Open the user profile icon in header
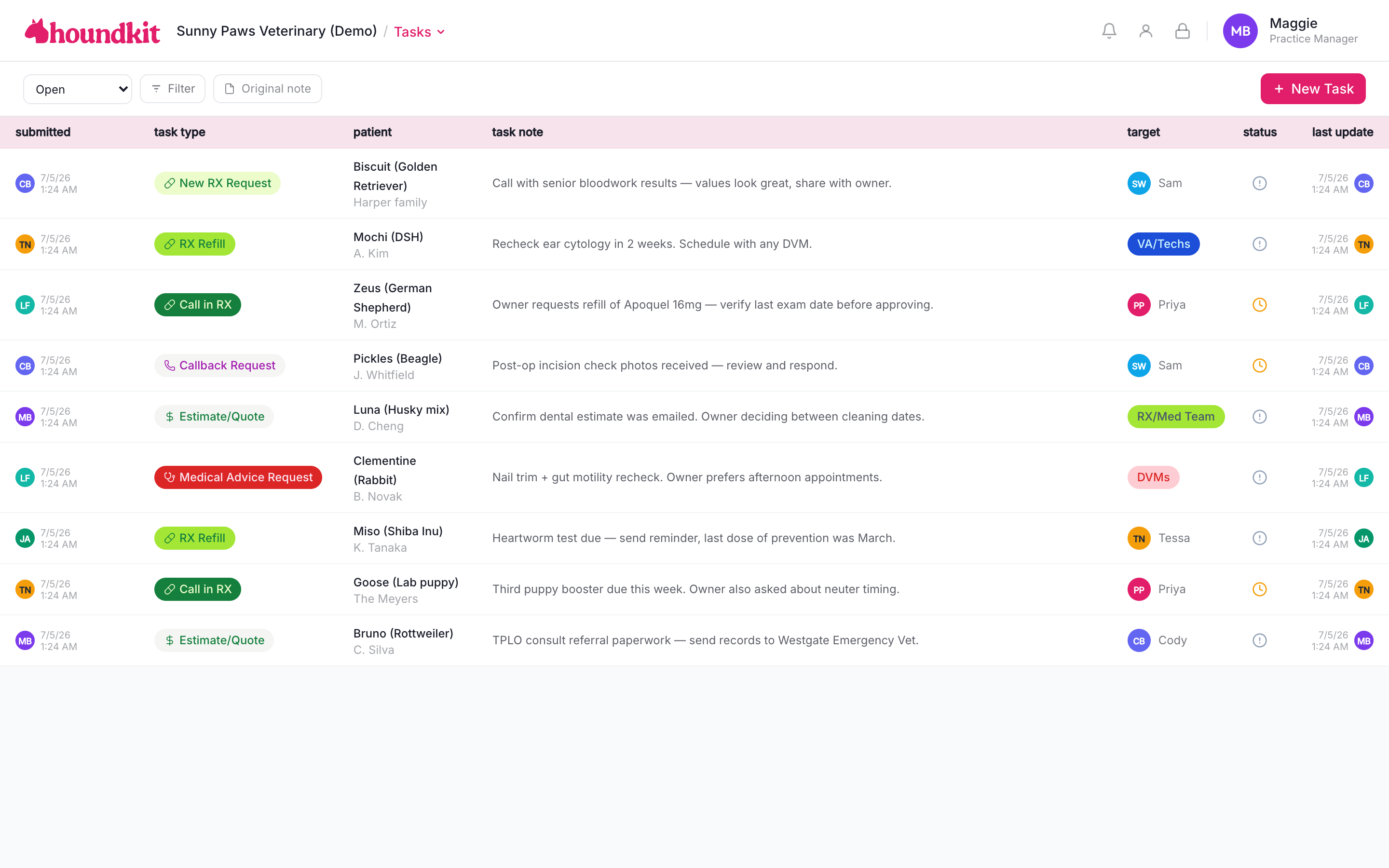 (1145, 31)
